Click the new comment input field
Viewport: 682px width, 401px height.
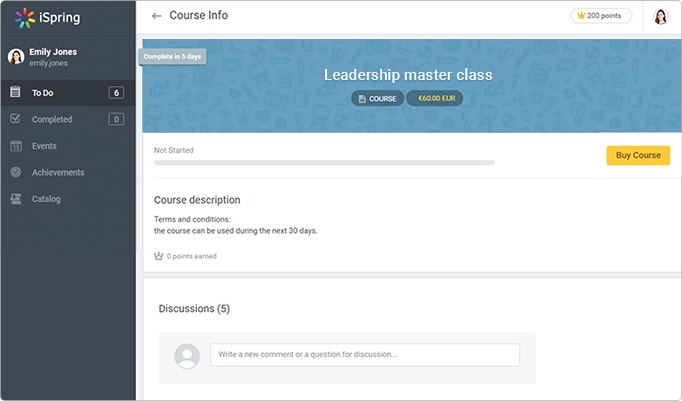[365, 354]
